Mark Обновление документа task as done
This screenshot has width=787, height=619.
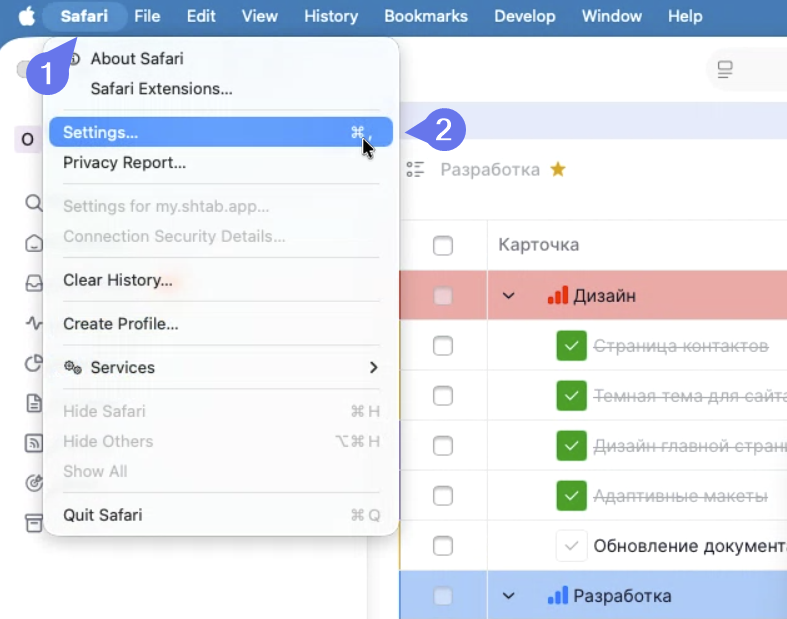click(x=571, y=546)
